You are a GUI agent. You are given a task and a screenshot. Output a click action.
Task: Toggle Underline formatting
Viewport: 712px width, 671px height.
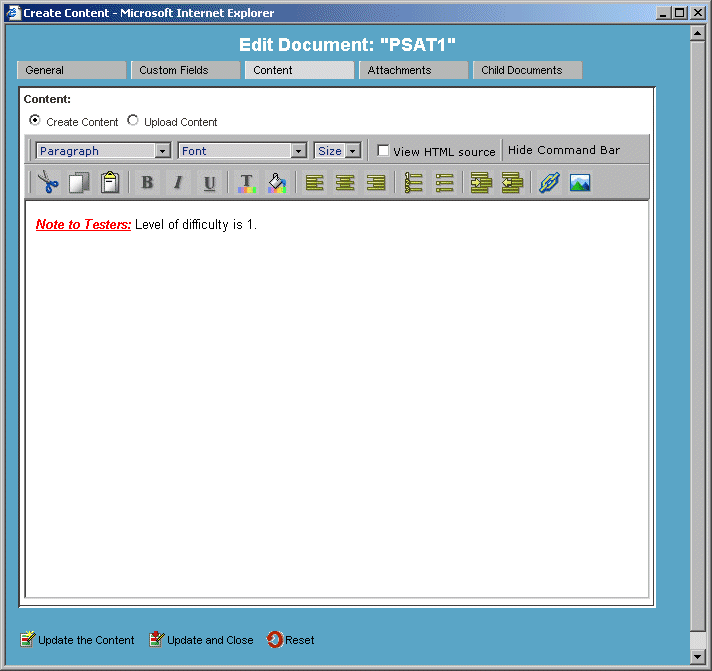tap(209, 183)
